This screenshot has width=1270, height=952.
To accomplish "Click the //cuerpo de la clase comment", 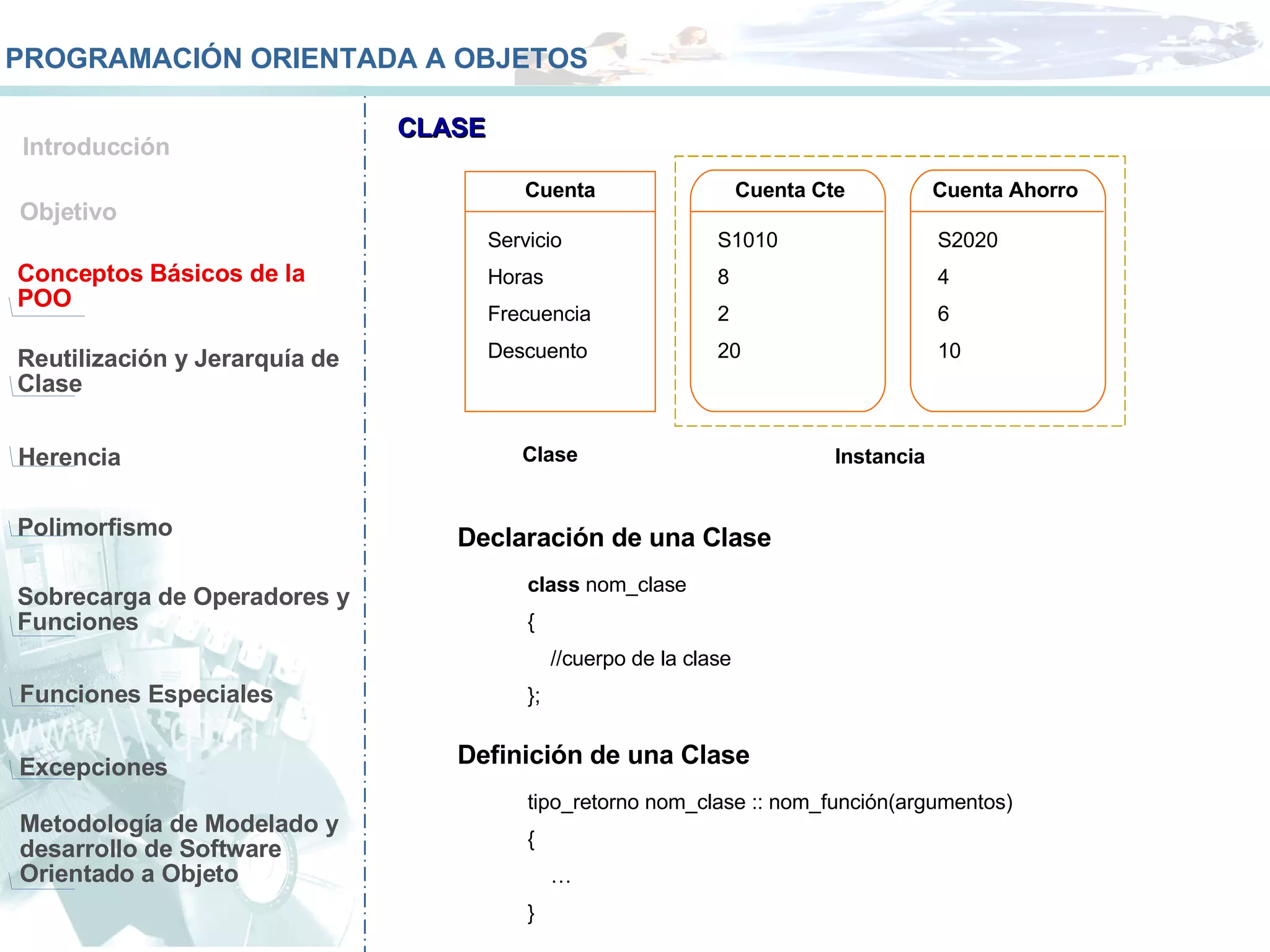I will pos(641,658).
